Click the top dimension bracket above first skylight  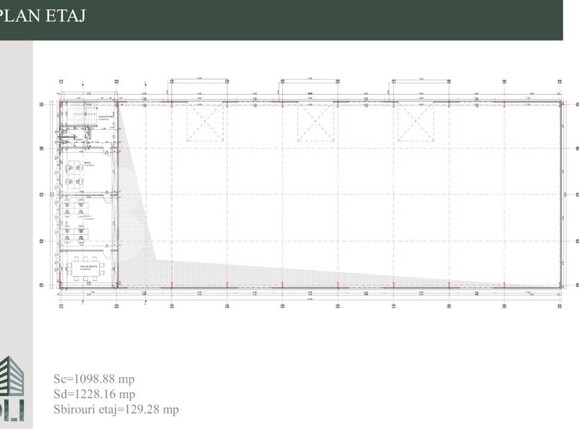point(199,79)
